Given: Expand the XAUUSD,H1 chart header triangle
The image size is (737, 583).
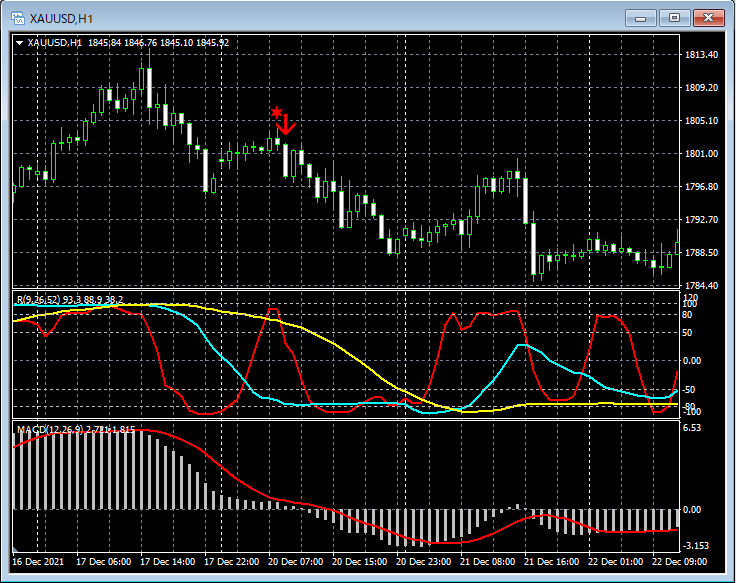Looking at the screenshot, I should [19, 43].
